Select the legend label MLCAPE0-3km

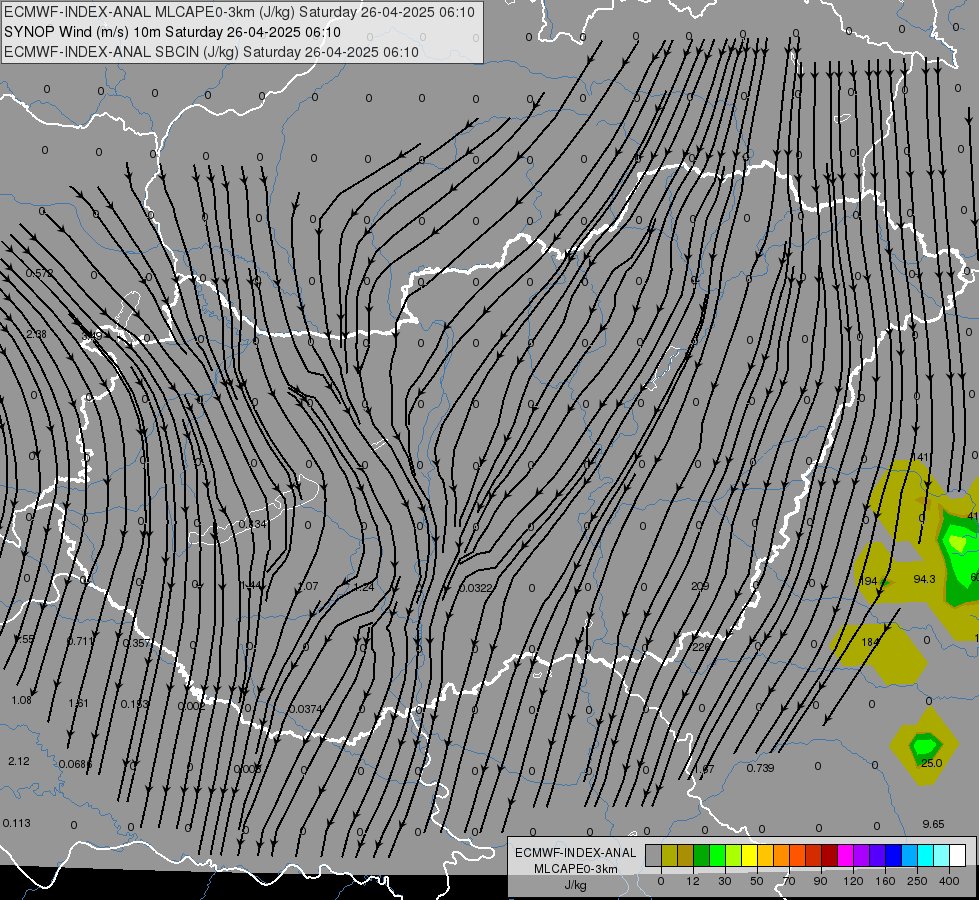pos(576,869)
